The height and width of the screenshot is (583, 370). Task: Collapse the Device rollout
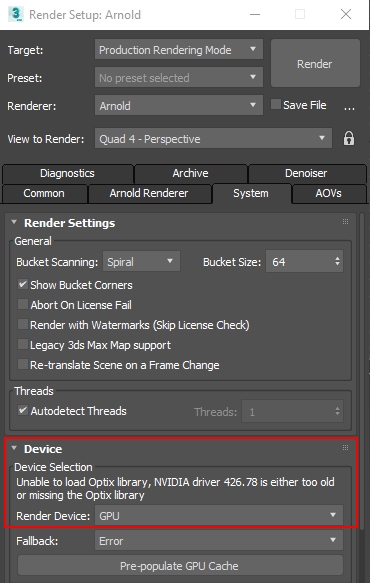click(x=14, y=448)
